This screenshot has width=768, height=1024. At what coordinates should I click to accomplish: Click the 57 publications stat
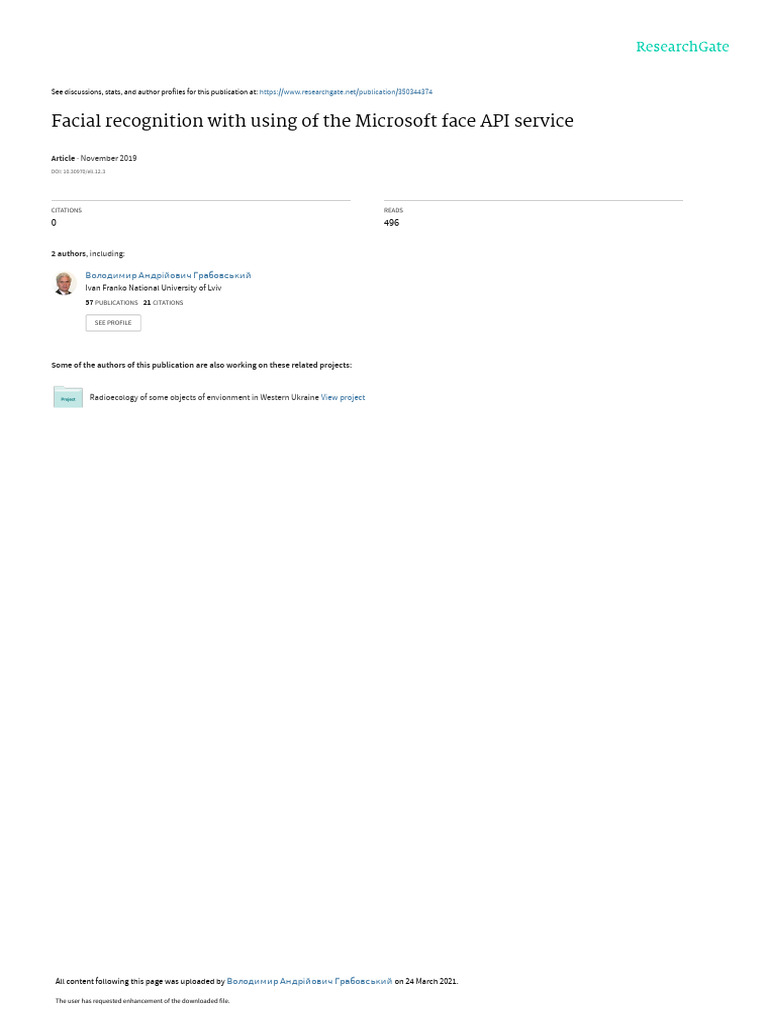point(111,303)
